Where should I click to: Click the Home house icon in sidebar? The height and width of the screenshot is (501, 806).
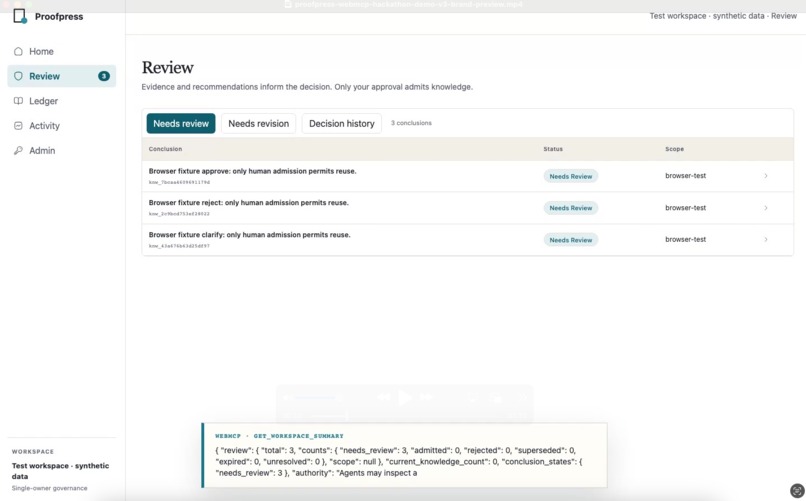click(x=19, y=51)
